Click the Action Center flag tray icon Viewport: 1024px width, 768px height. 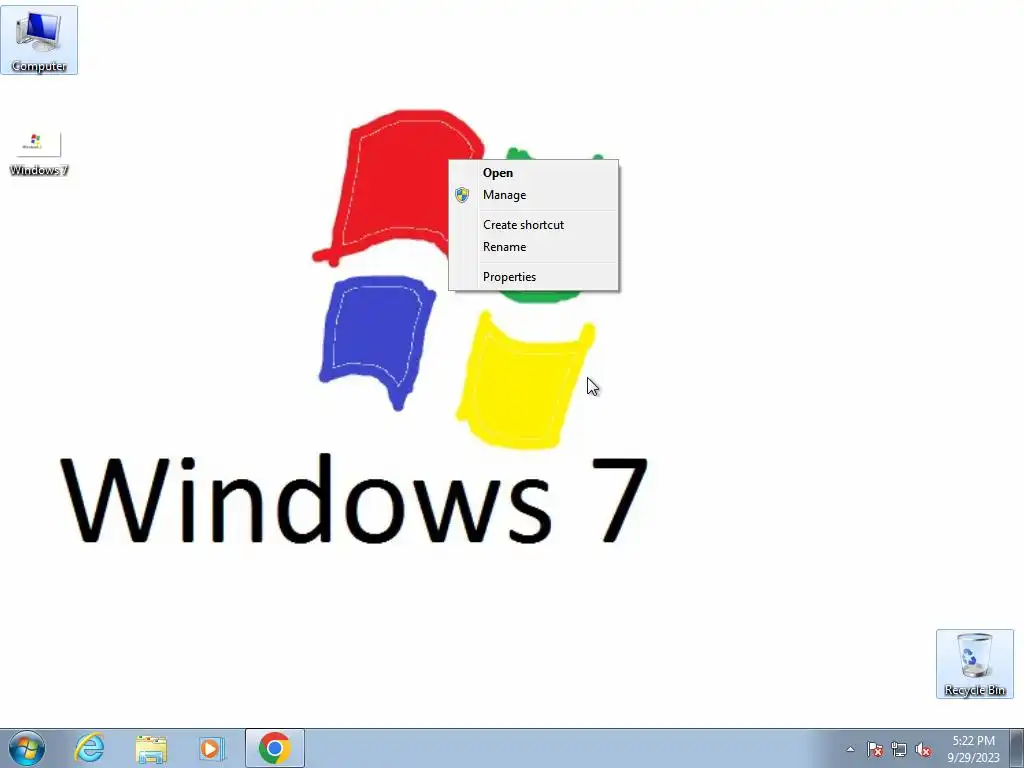tap(875, 749)
